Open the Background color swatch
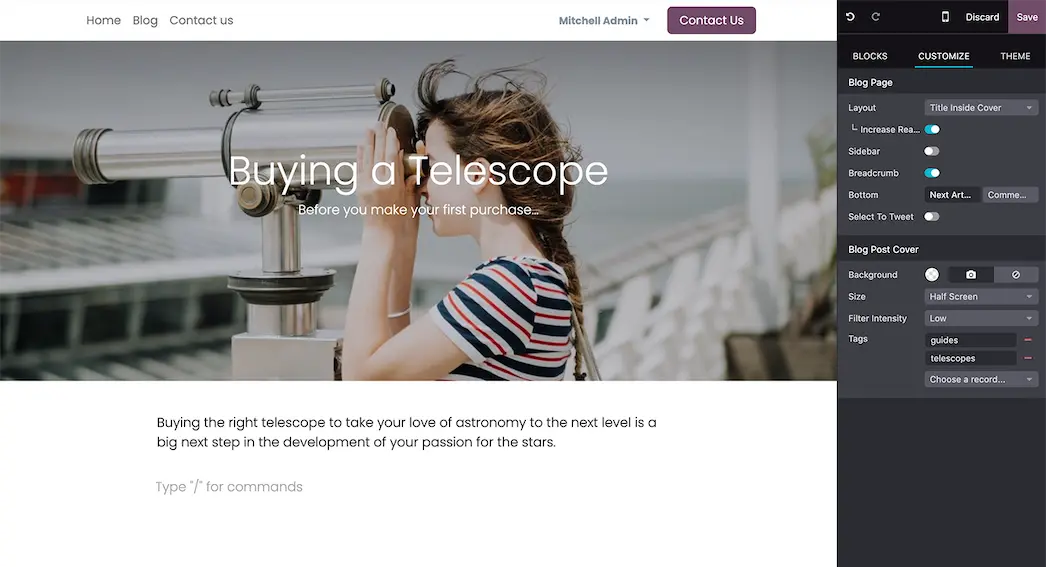The width and height of the screenshot is (1046, 567). [932, 275]
